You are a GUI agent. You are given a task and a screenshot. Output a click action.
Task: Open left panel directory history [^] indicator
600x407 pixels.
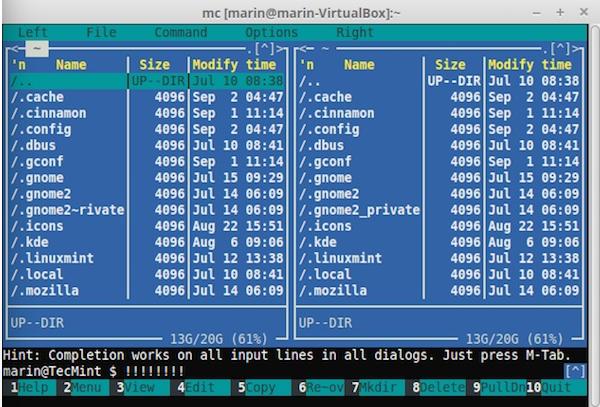[x=266, y=47]
